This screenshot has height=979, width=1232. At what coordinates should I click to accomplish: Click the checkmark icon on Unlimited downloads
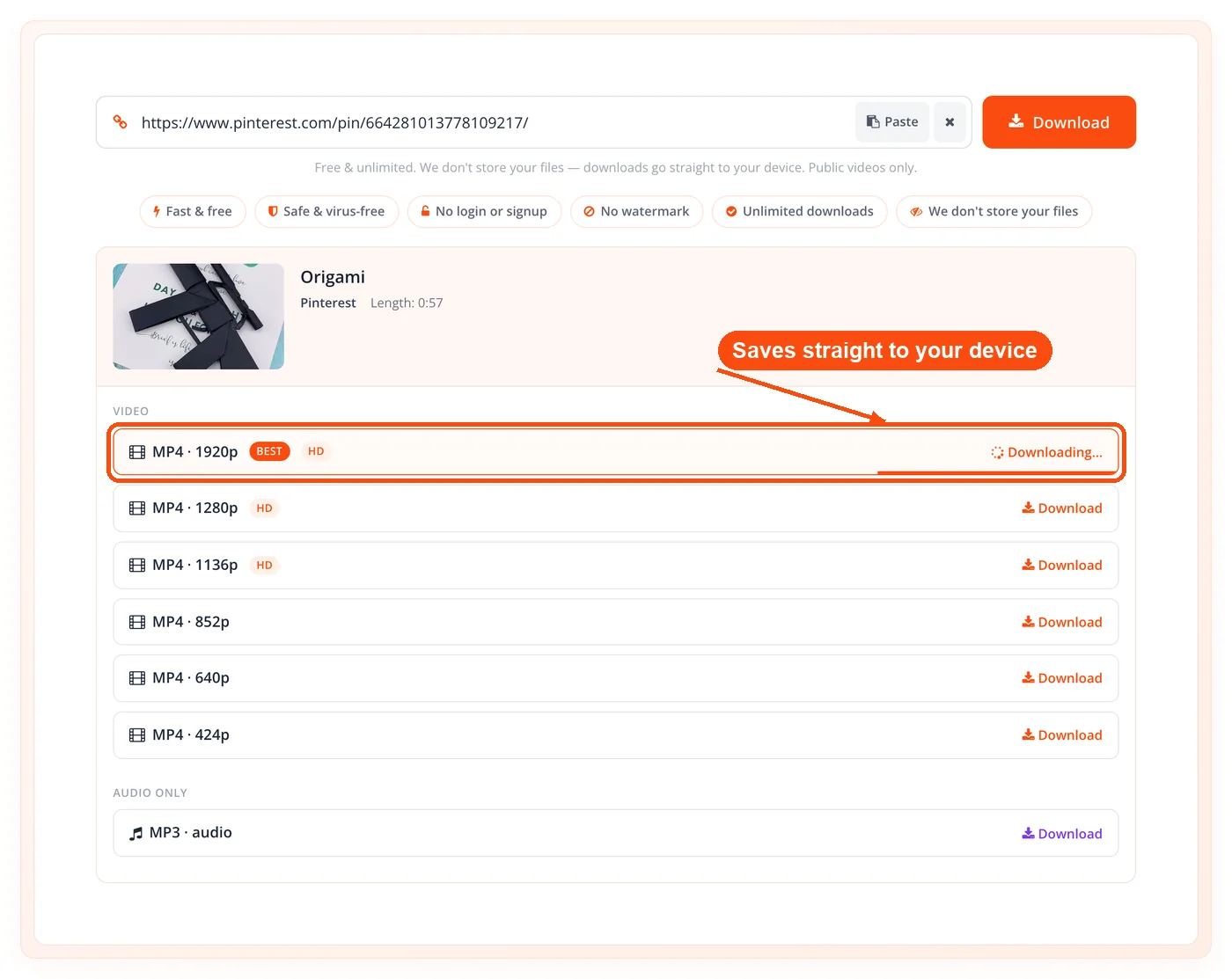pyautogui.click(x=731, y=212)
